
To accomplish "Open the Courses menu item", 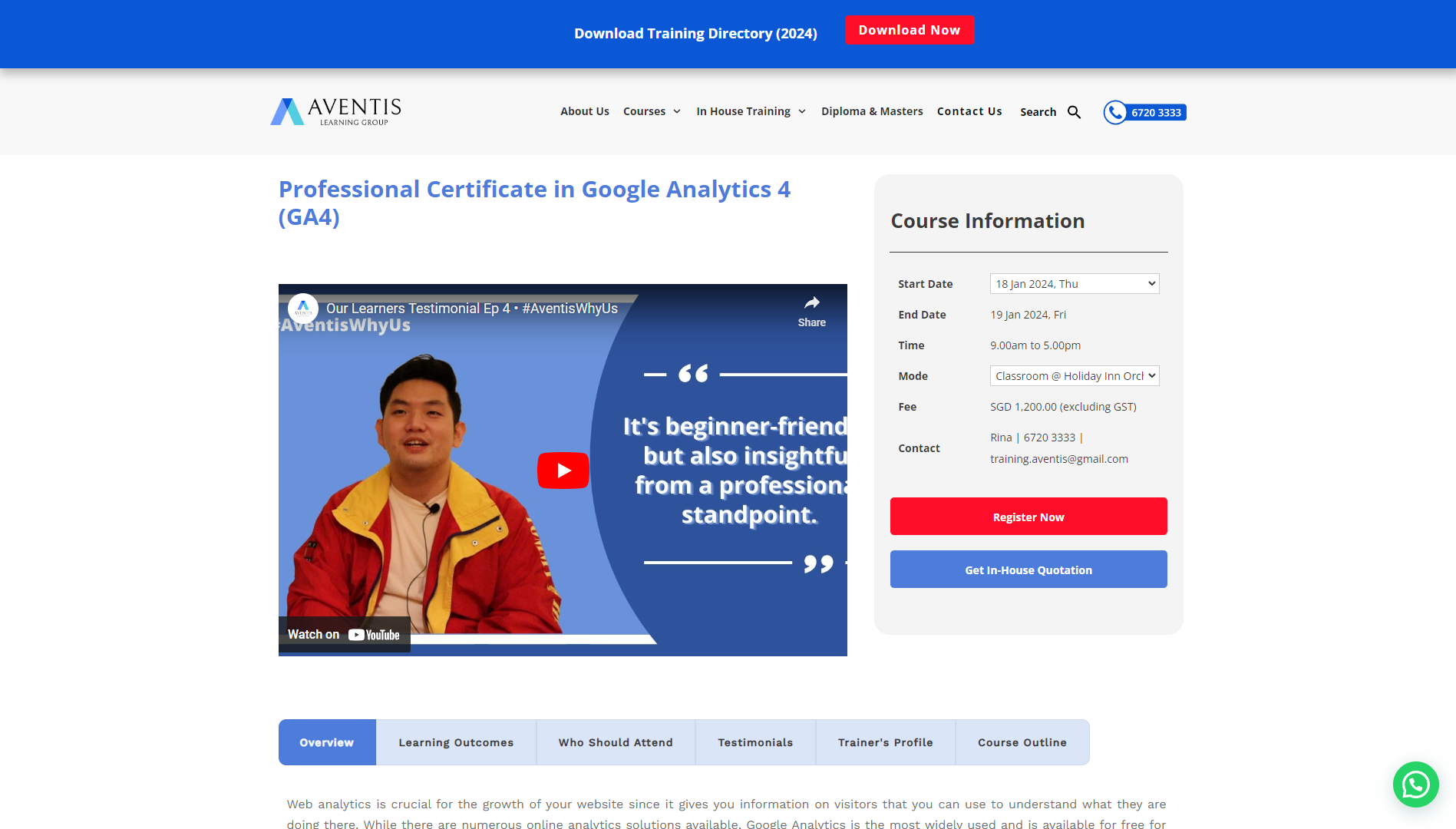I will [x=644, y=111].
